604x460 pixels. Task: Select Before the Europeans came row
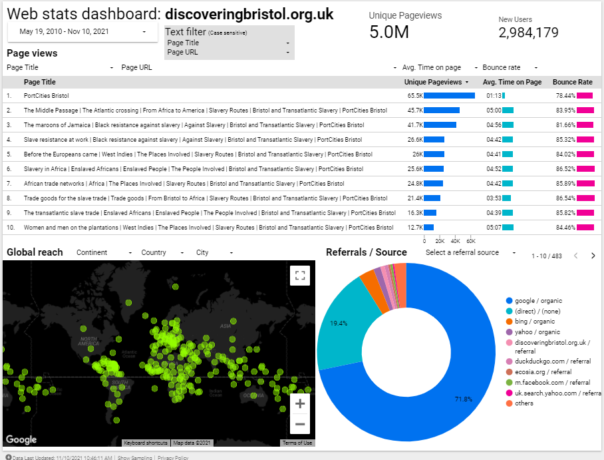point(302,154)
